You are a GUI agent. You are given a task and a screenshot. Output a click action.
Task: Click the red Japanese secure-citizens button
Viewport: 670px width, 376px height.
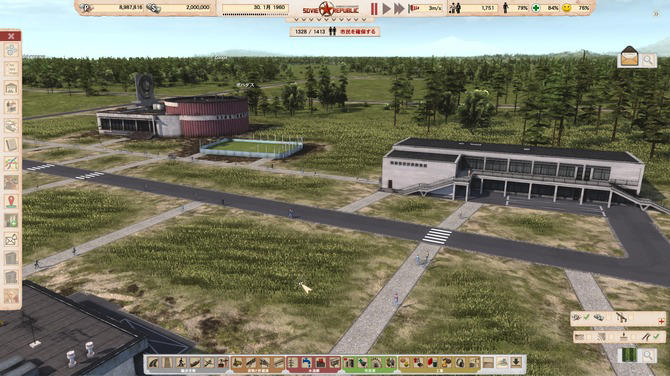coord(357,32)
